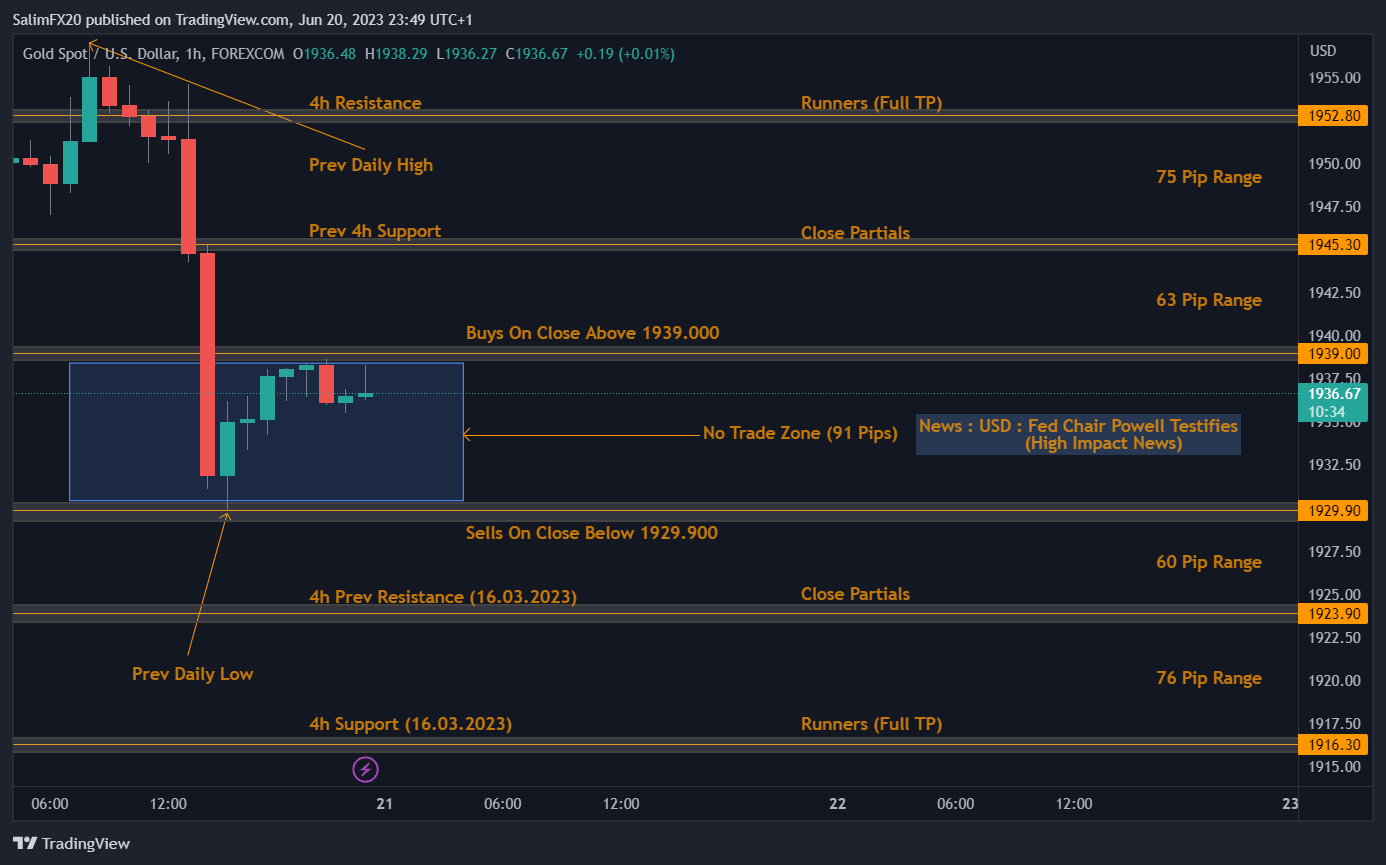Click 'Close Partials' near 1923.90 line
1386x865 pixels.
(855, 594)
